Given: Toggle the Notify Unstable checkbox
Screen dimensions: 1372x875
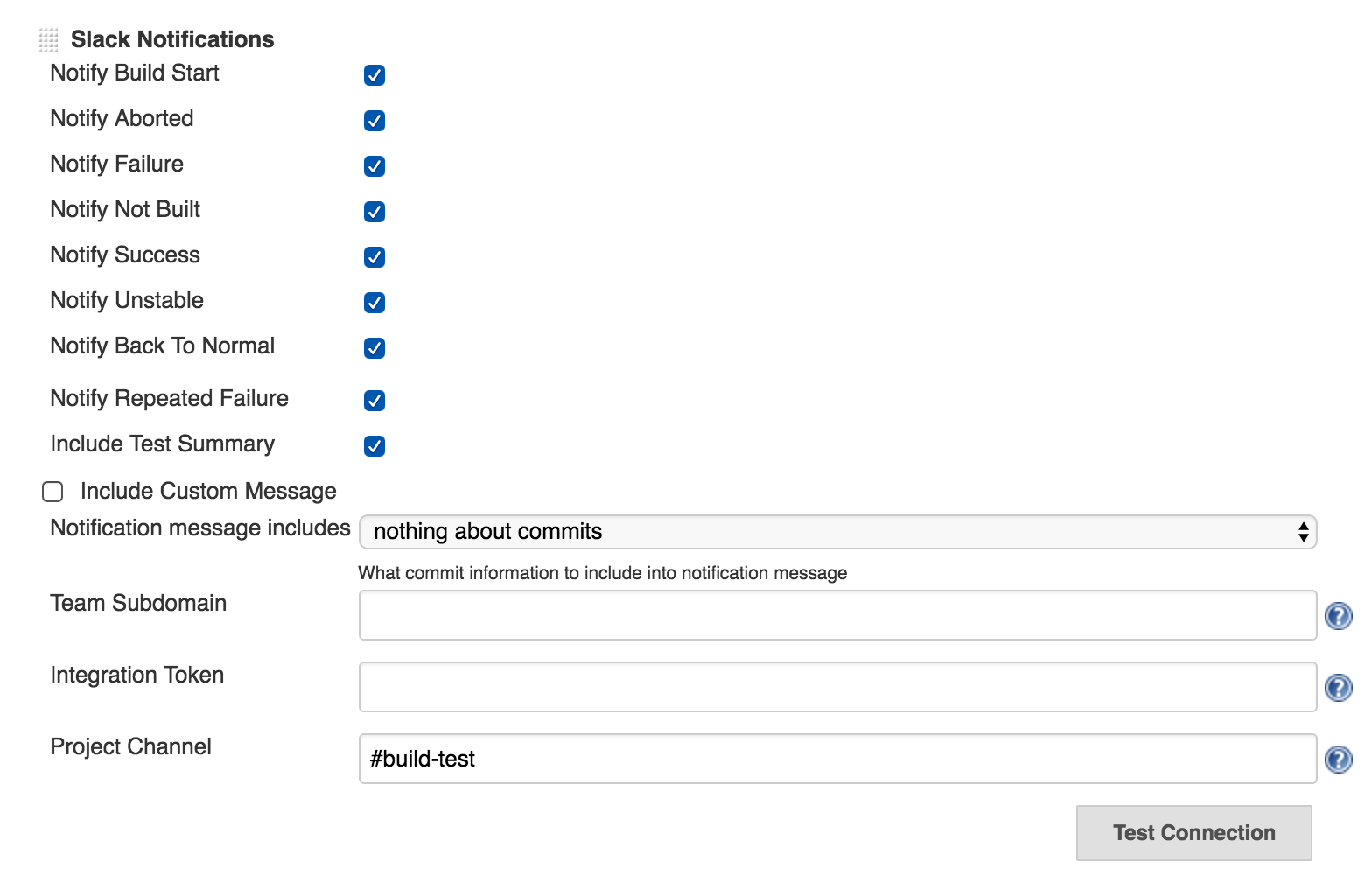Looking at the screenshot, I should (374, 303).
